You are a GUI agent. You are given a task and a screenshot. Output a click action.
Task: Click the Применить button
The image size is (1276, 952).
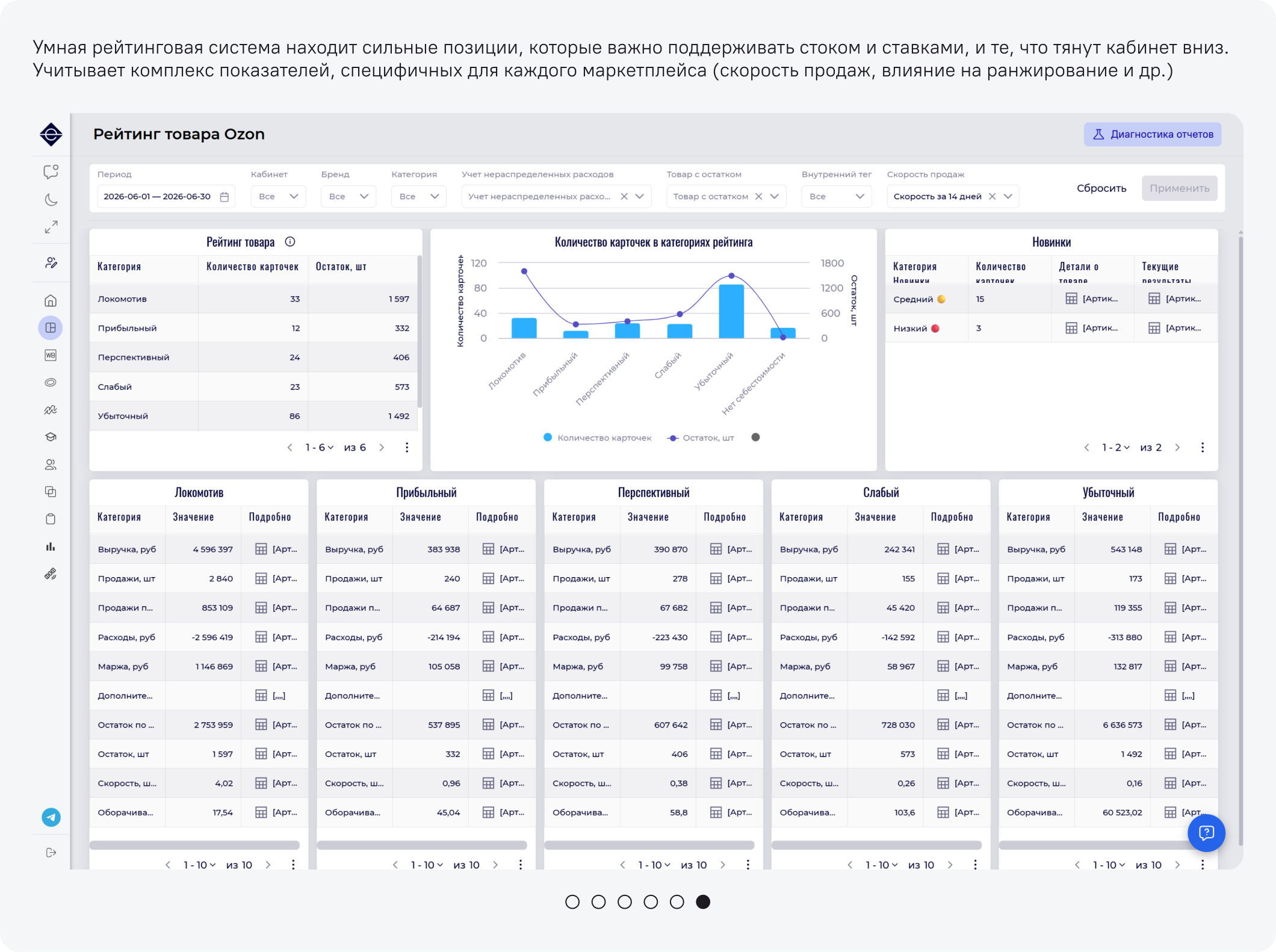[x=1180, y=188]
